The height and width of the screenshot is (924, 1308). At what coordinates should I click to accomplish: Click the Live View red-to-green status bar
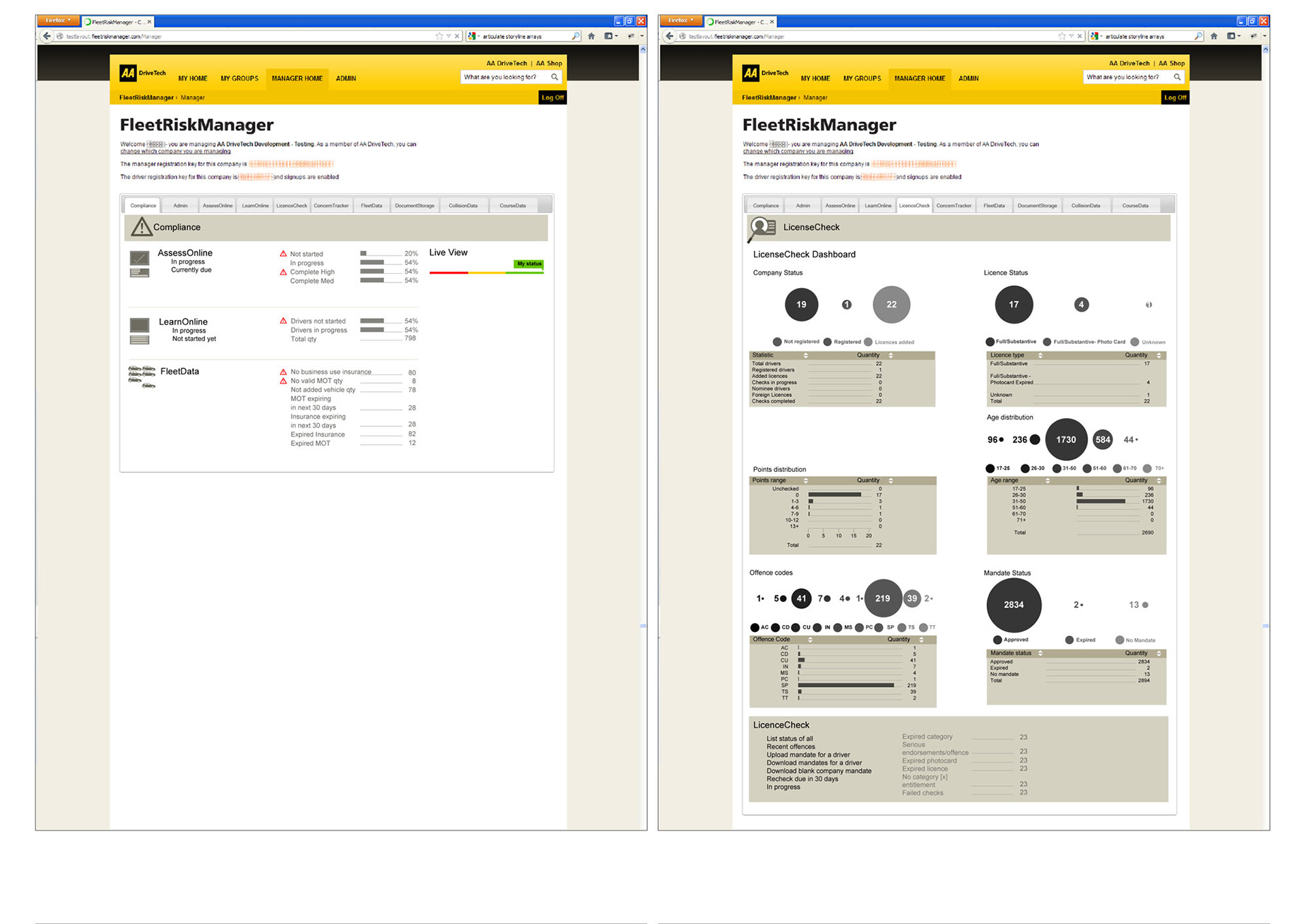[x=486, y=272]
